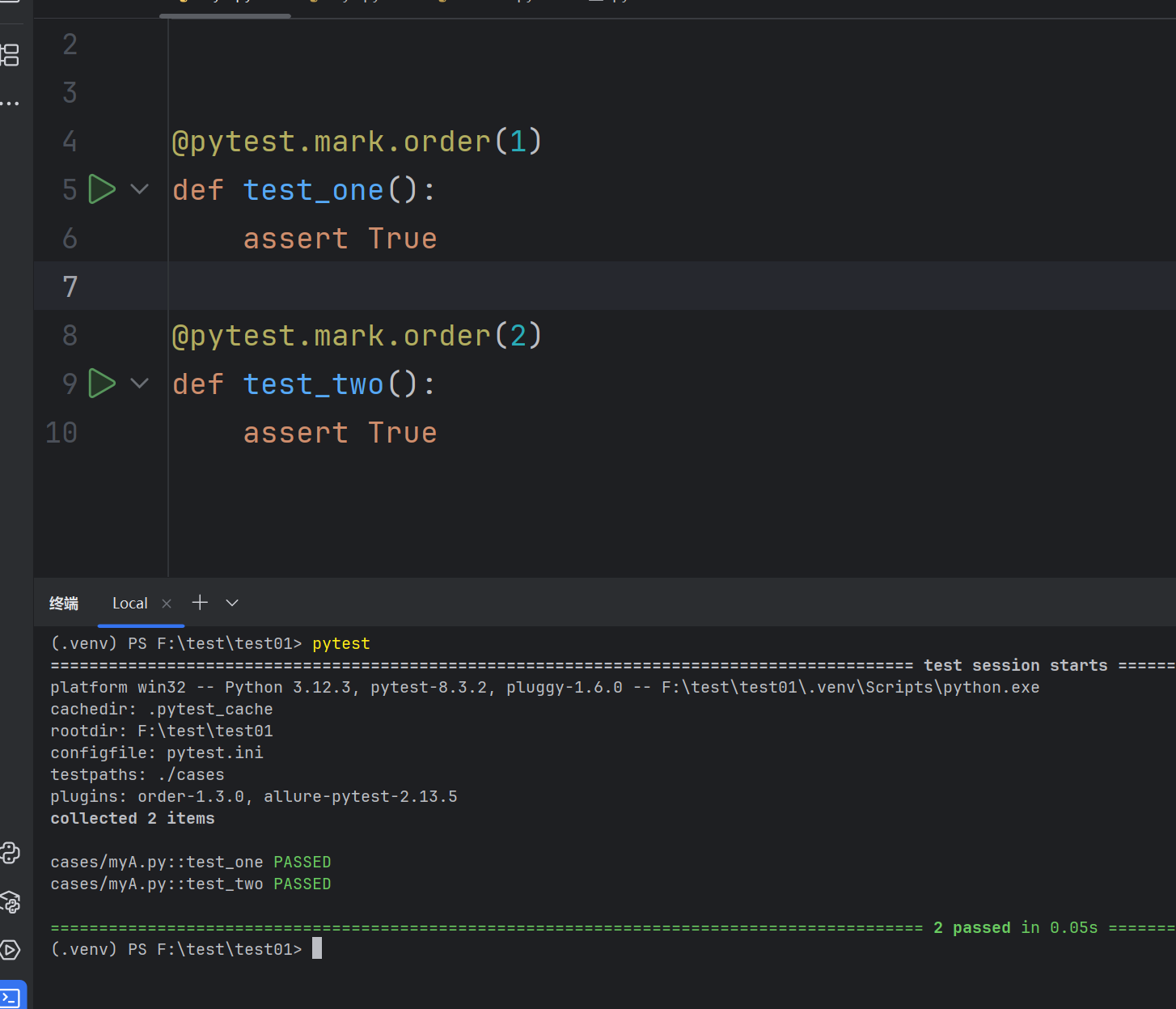Screen dimensions: 1176x1009
Task: Add a new terminal session tab
Action: click(200, 603)
